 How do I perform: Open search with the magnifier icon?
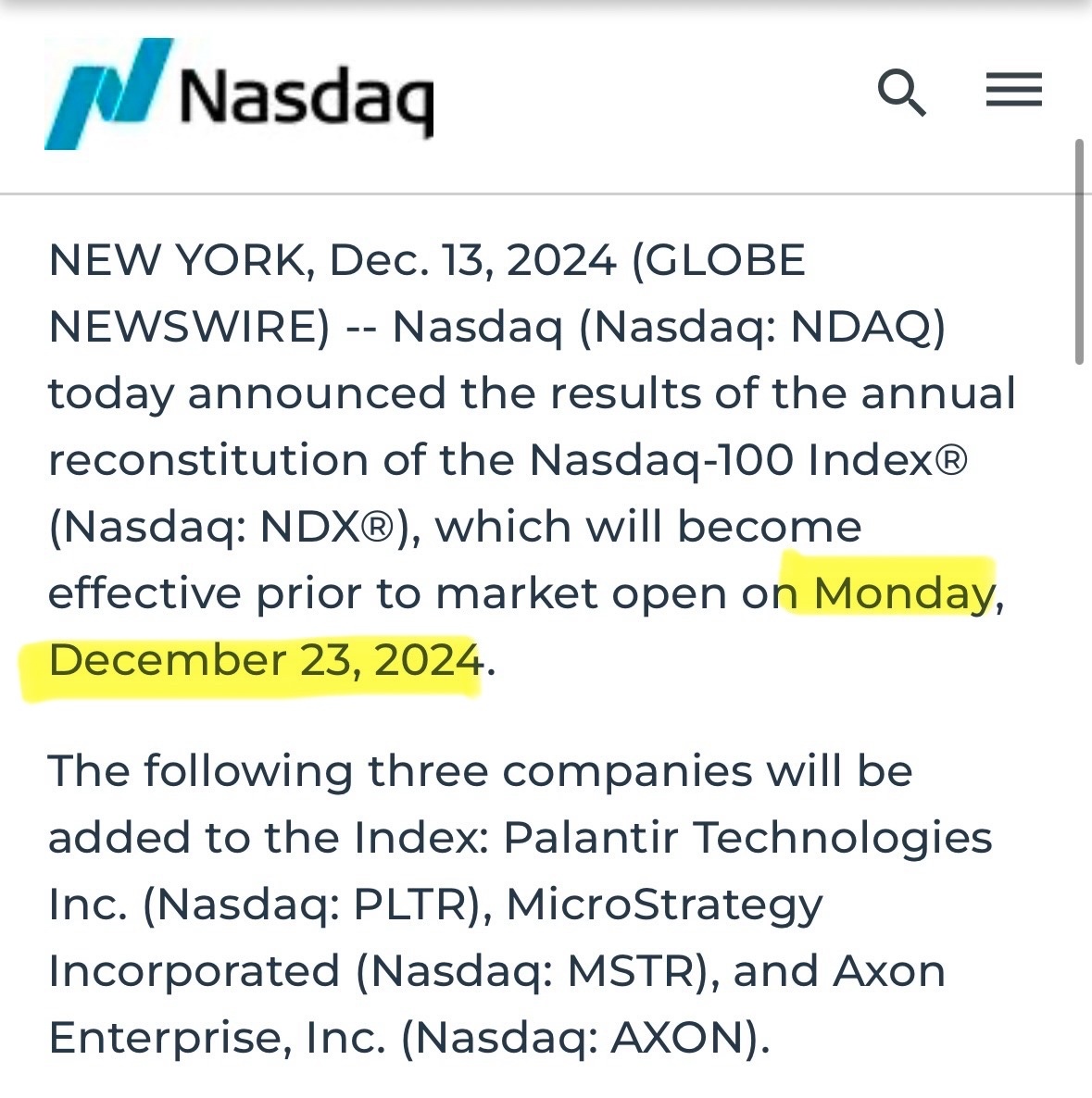point(901,92)
